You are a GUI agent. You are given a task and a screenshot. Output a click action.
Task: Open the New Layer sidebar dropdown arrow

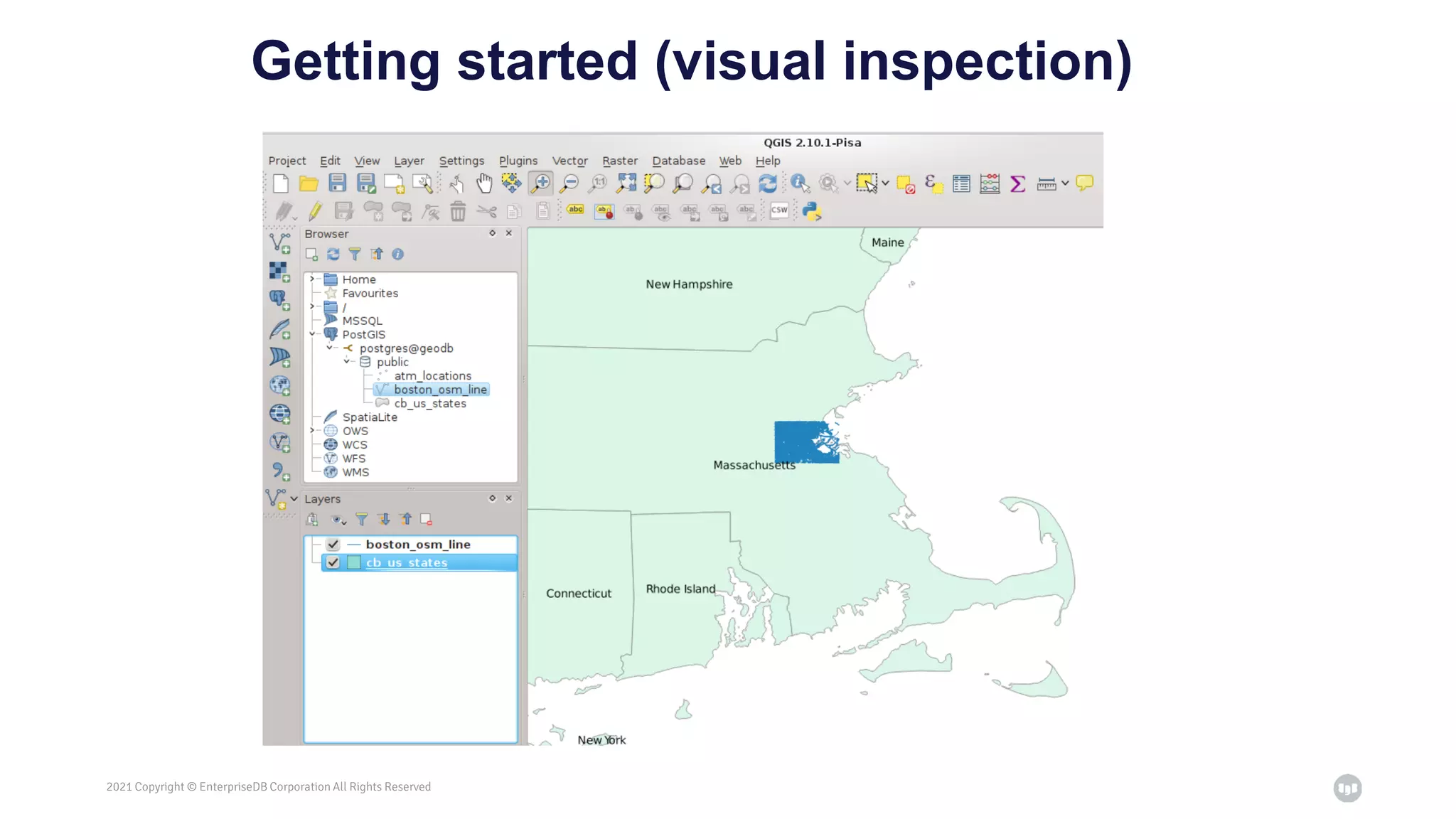(294, 499)
